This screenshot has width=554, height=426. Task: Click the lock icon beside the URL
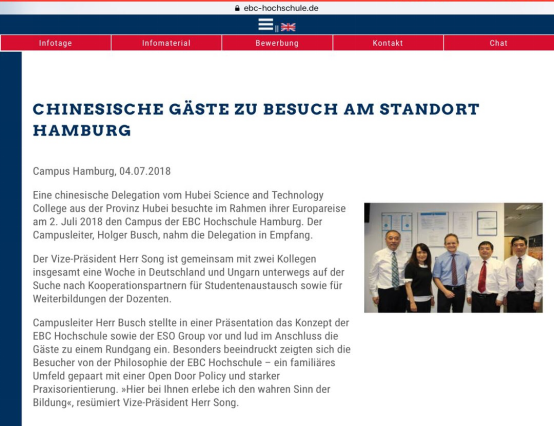point(237,8)
